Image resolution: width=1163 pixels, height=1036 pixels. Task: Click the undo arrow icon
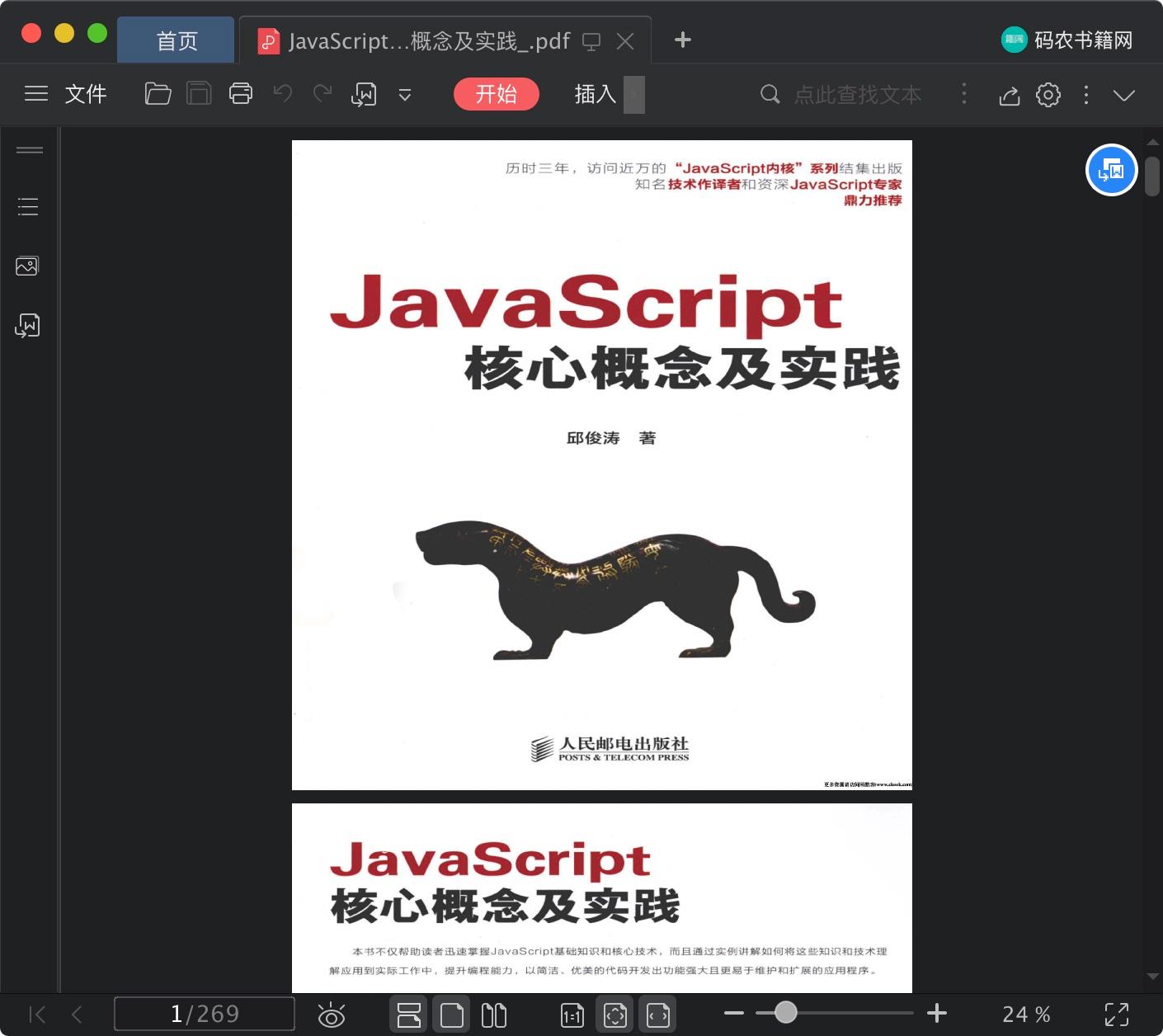click(283, 94)
